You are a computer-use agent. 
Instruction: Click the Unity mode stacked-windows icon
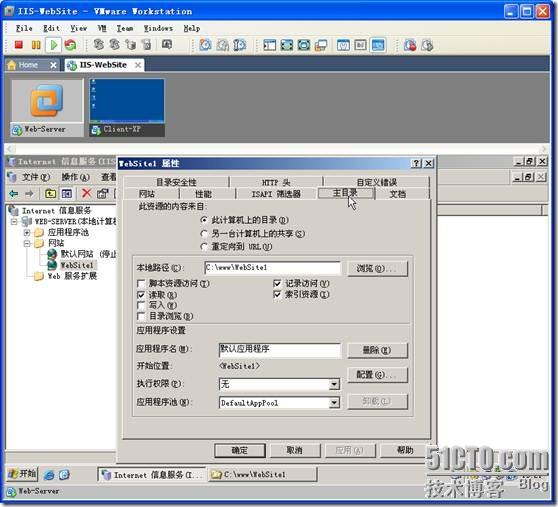tap(321, 45)
